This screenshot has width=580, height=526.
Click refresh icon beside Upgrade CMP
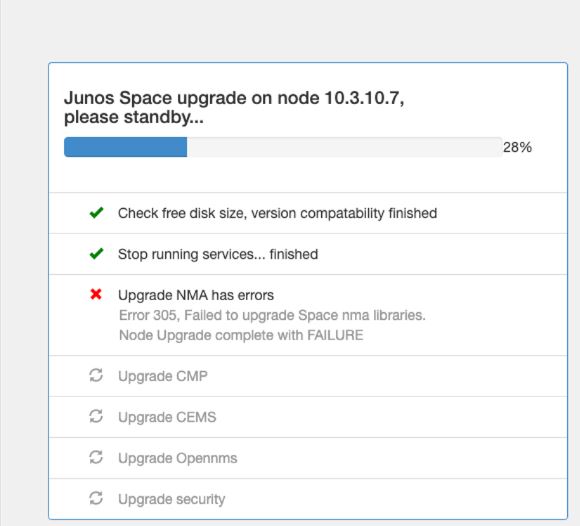tap(96, 375)
